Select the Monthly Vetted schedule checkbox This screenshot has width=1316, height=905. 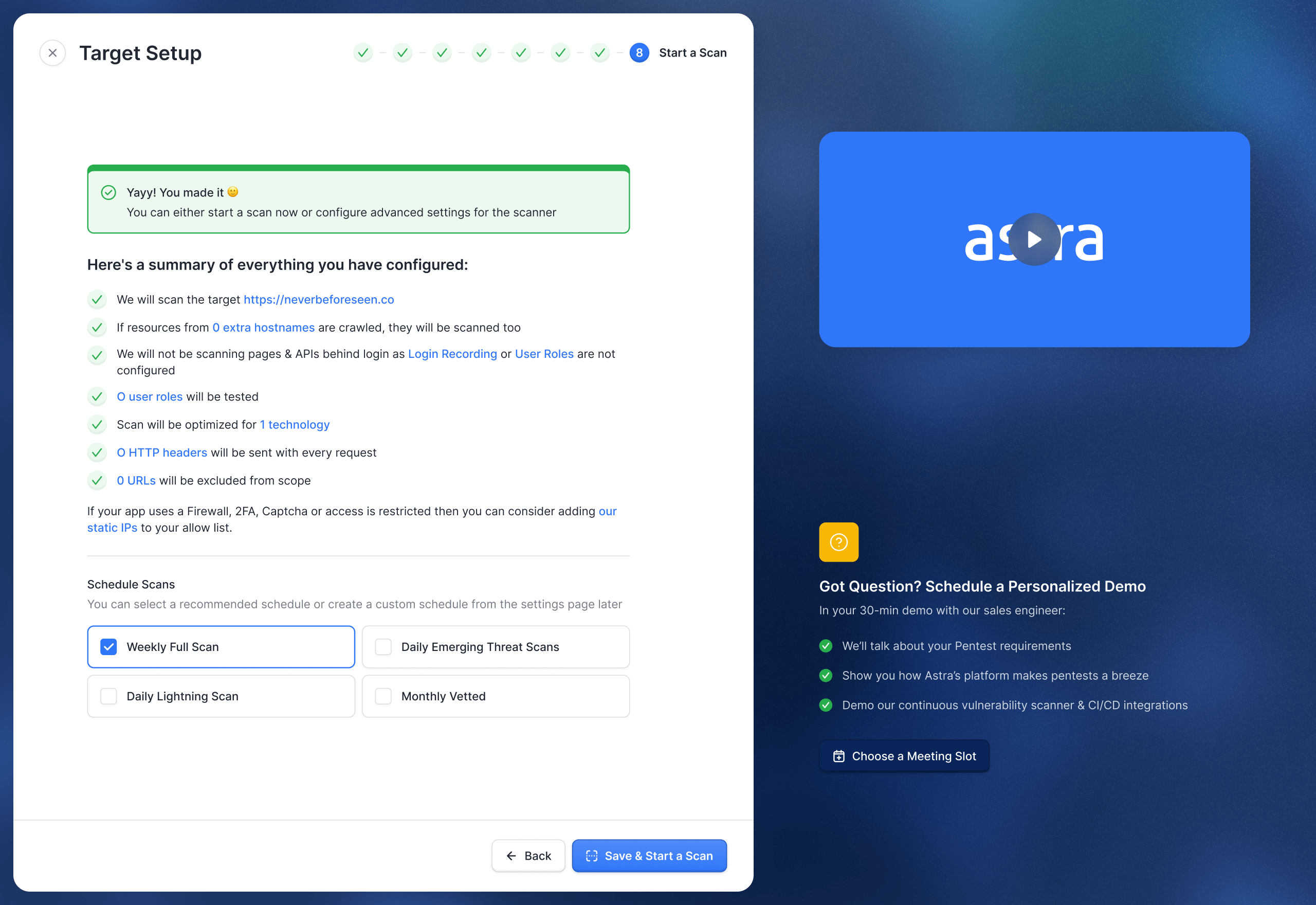pyautogui.click(x=383, y=696)
